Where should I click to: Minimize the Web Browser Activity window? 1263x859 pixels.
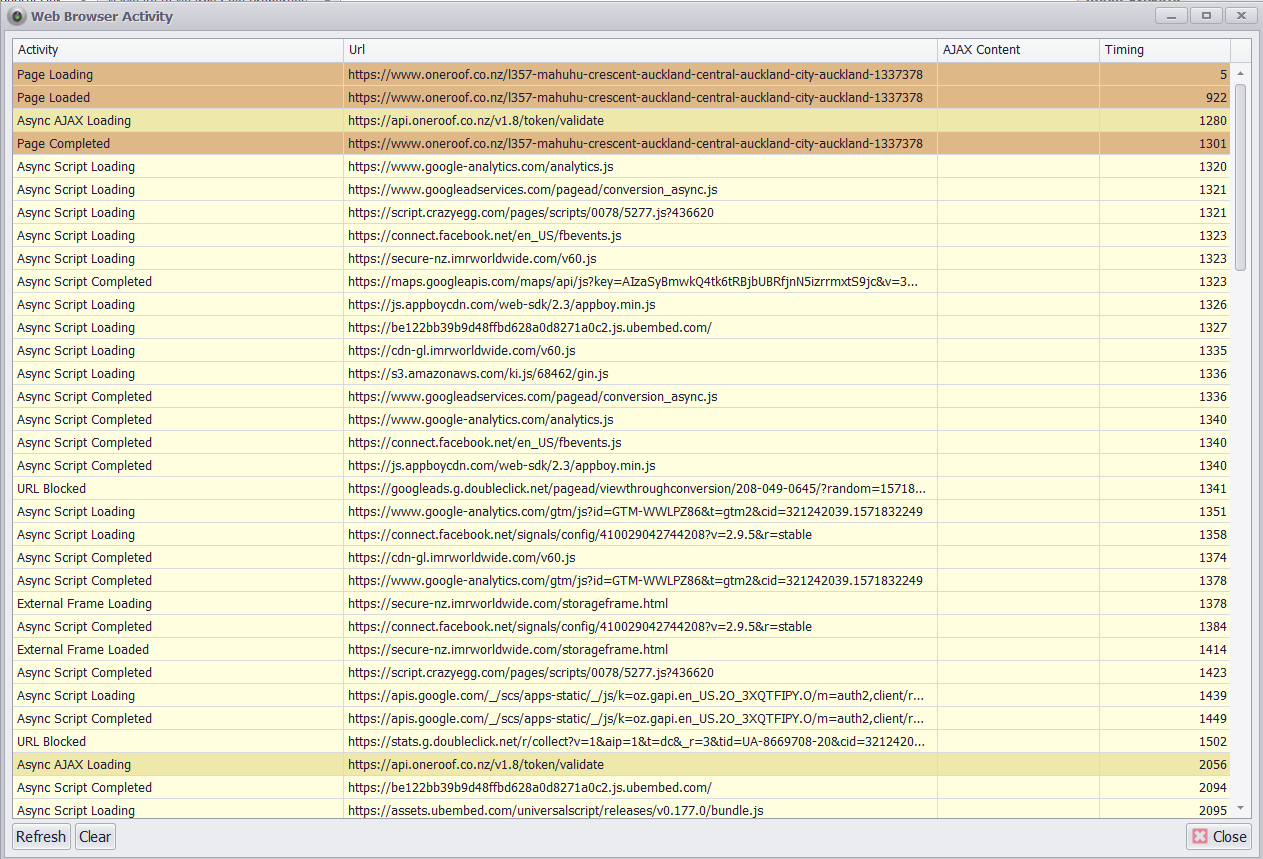point(1171,16)
